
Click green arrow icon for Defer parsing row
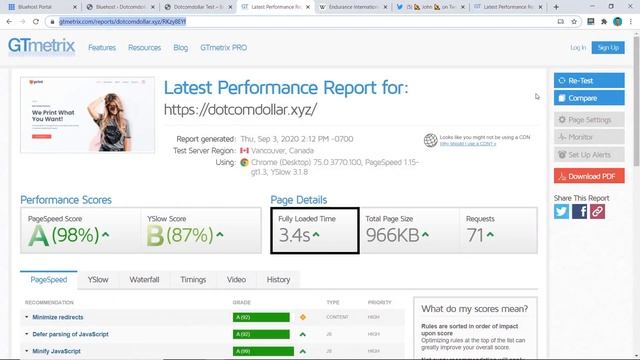302,334
